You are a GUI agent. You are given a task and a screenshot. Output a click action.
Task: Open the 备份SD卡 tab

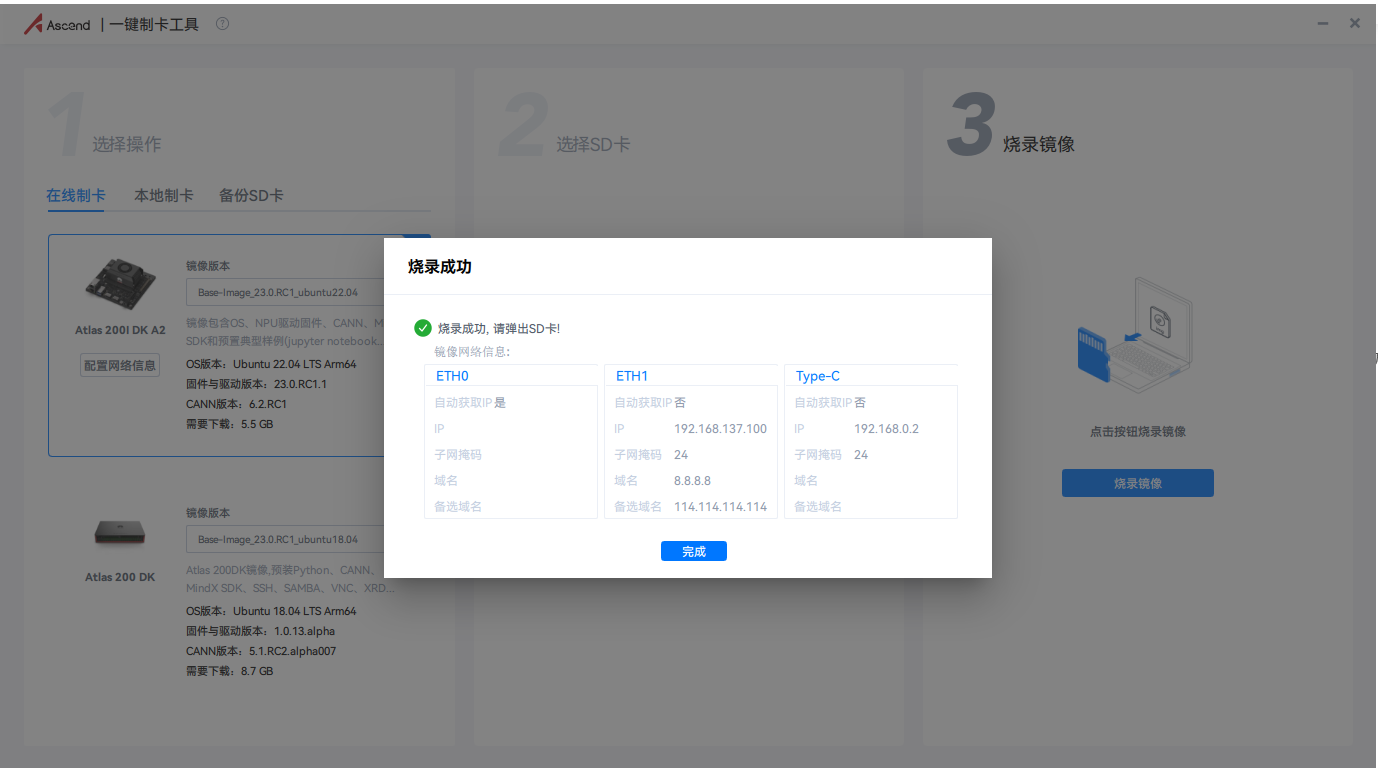pyautogui.click(x=251, y=195)
